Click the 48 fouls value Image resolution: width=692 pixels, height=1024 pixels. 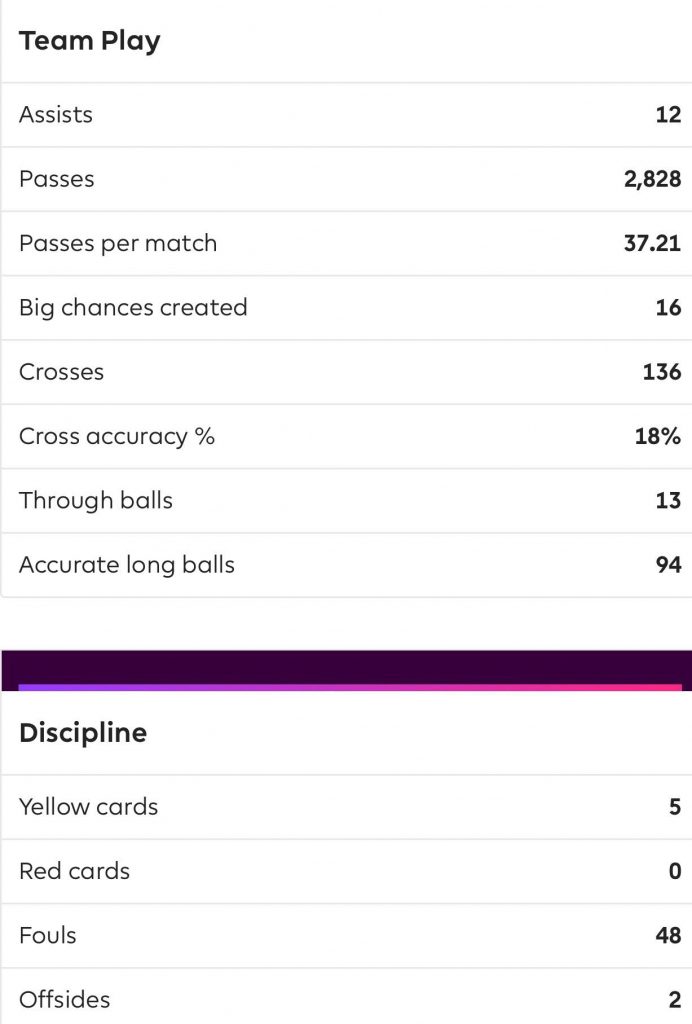pyautogui.click(x=668, y=936)
